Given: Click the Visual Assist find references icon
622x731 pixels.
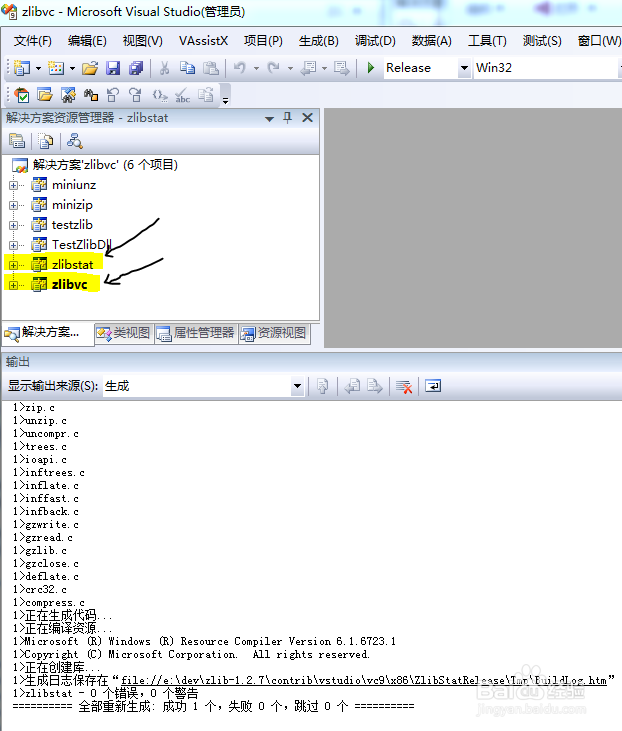Looking at the screenshot, I should point(91,95).
